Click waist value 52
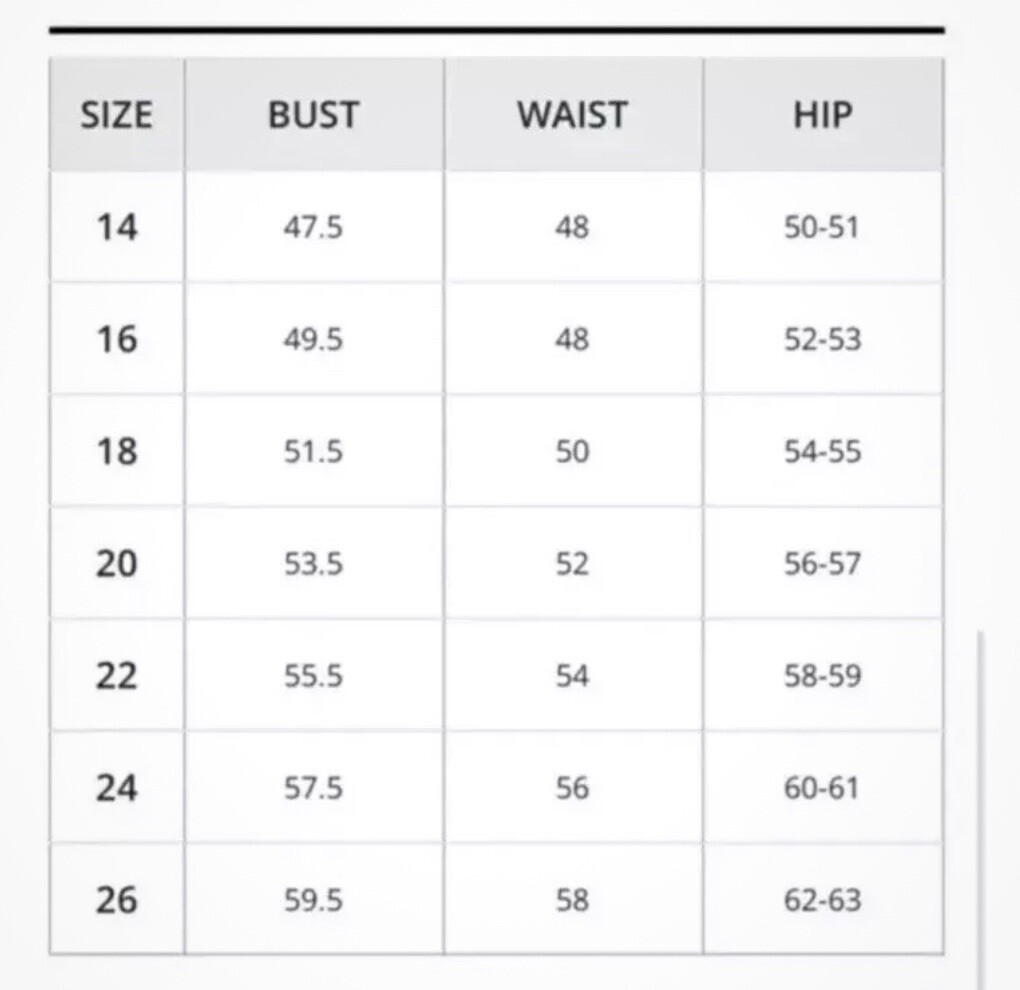This screenshot has height=990, width=1020. [572, 564]
